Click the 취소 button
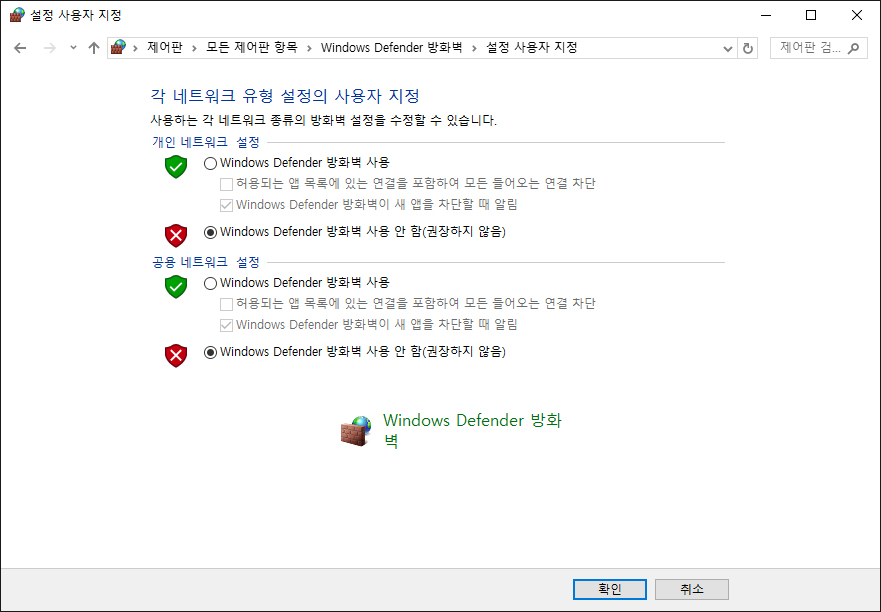881x612 pixels. [x=691, y=589]
